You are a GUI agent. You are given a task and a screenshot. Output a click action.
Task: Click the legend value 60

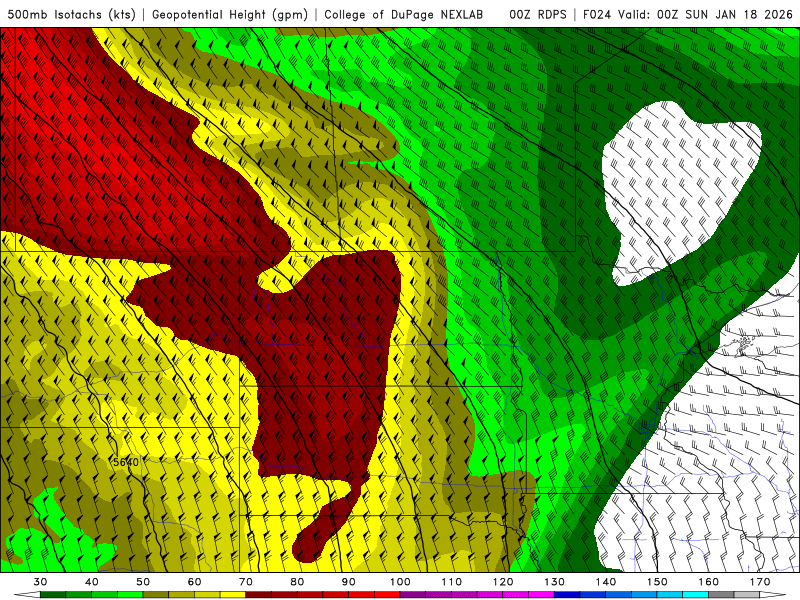click(194, 582)
